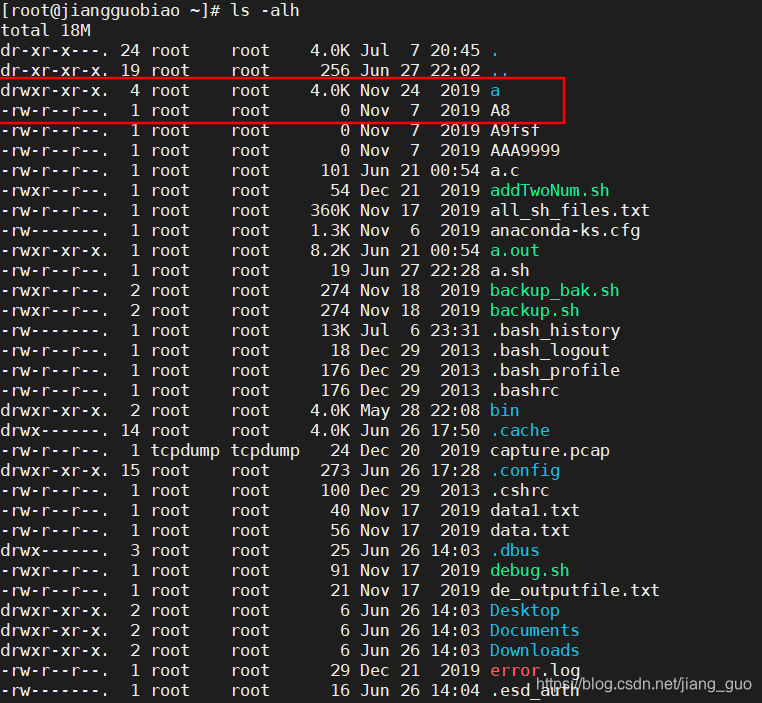Click the 'total 18M' line
The image size is (762, 703).
pyautogui.click(x=46, y=30)
